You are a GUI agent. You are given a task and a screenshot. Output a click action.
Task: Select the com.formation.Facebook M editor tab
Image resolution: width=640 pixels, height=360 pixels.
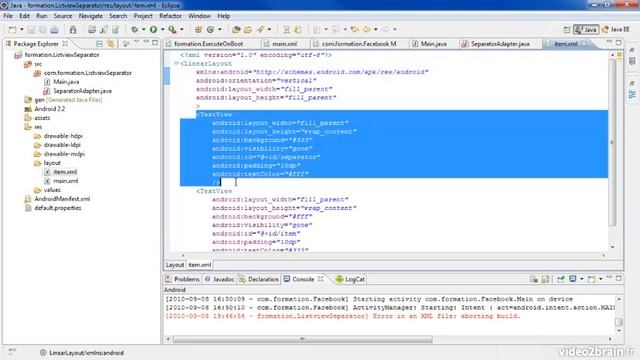tap(359, 44)
